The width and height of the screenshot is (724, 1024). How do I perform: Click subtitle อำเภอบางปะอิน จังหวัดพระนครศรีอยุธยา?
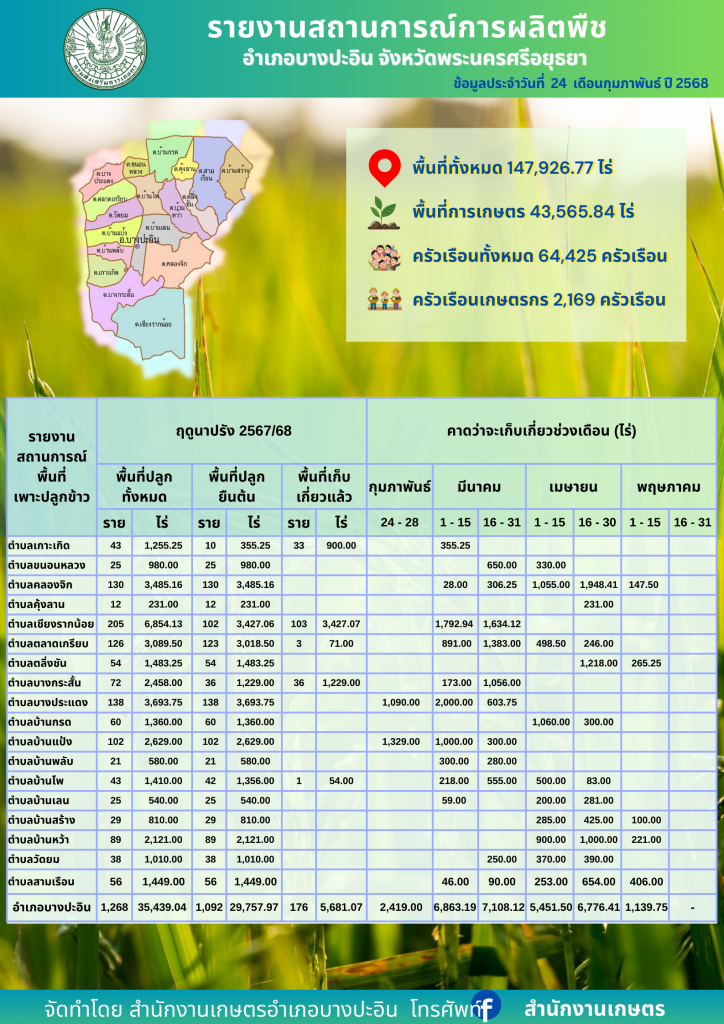pyautogui.click(x=414, y=59)
